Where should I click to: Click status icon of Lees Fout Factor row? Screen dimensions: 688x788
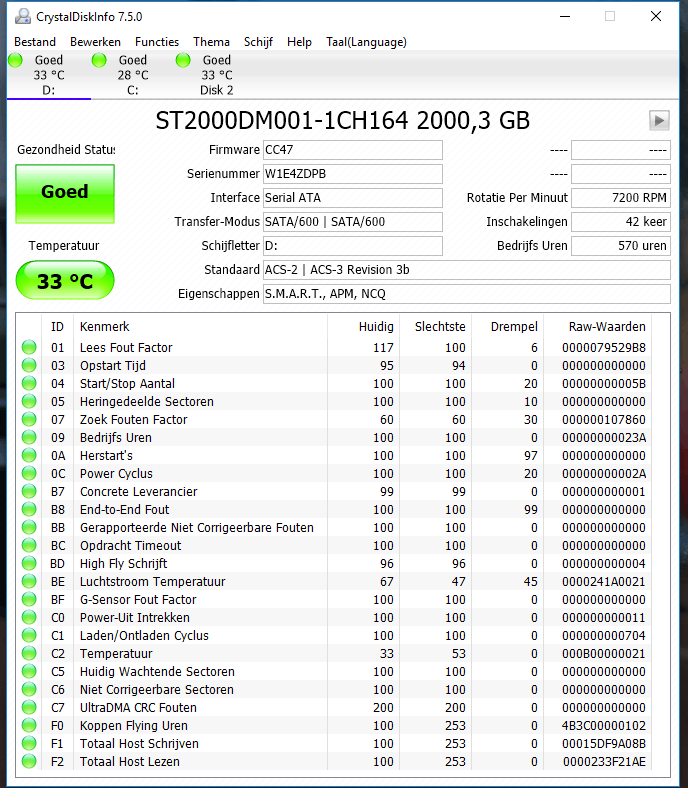[29, 347]
